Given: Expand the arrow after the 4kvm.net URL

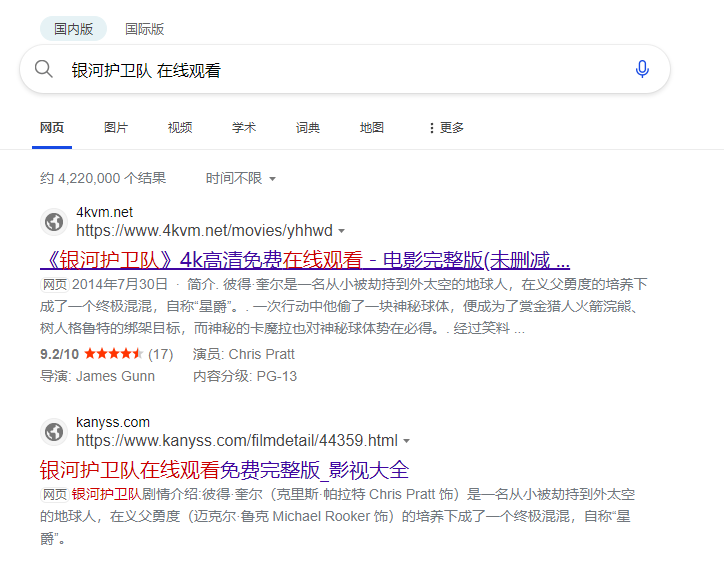Looking at the screenshot, I should [x=342, y=231].
